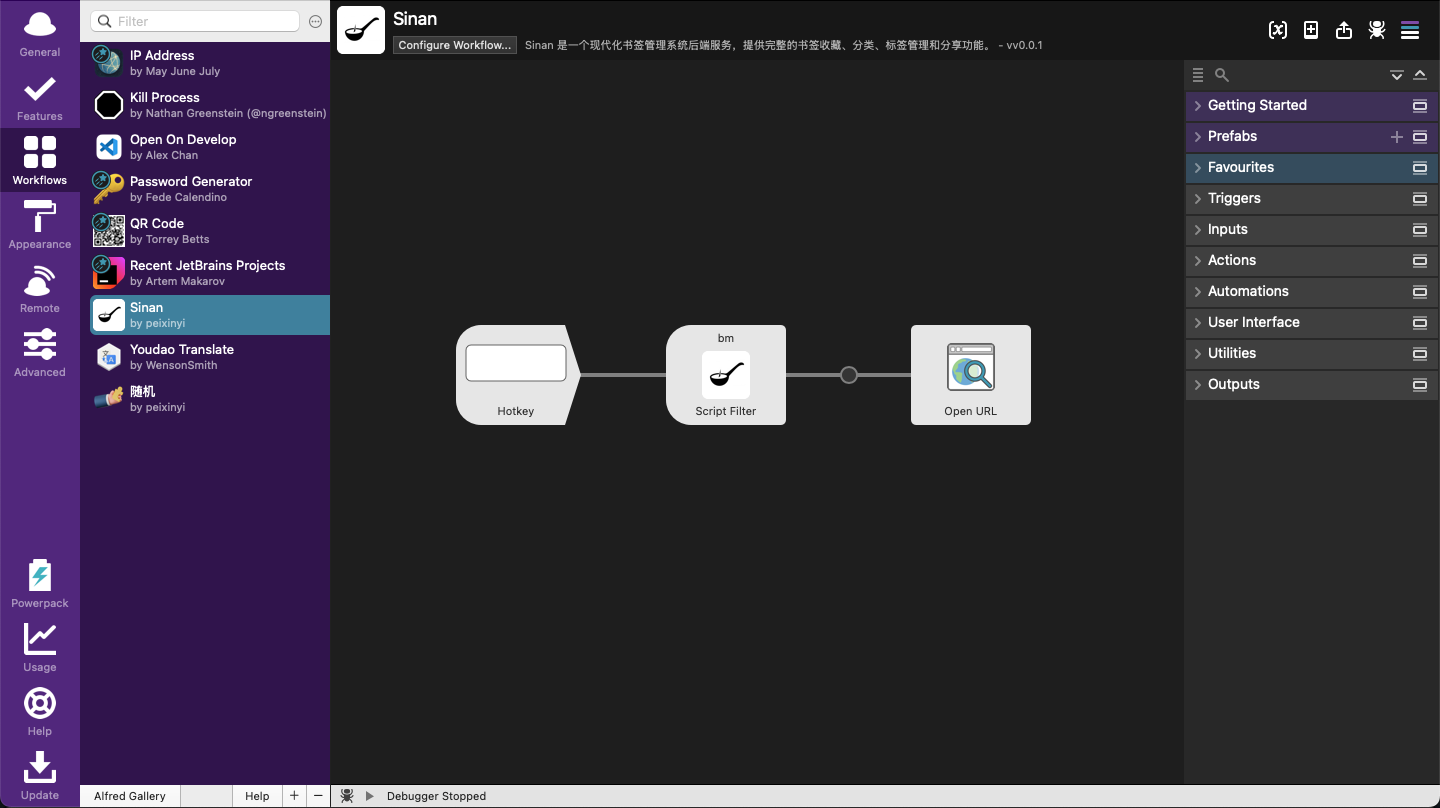1440x808 pixels.
Task: Click the Debugger Stopped status text
Action: tap(436, 796)
